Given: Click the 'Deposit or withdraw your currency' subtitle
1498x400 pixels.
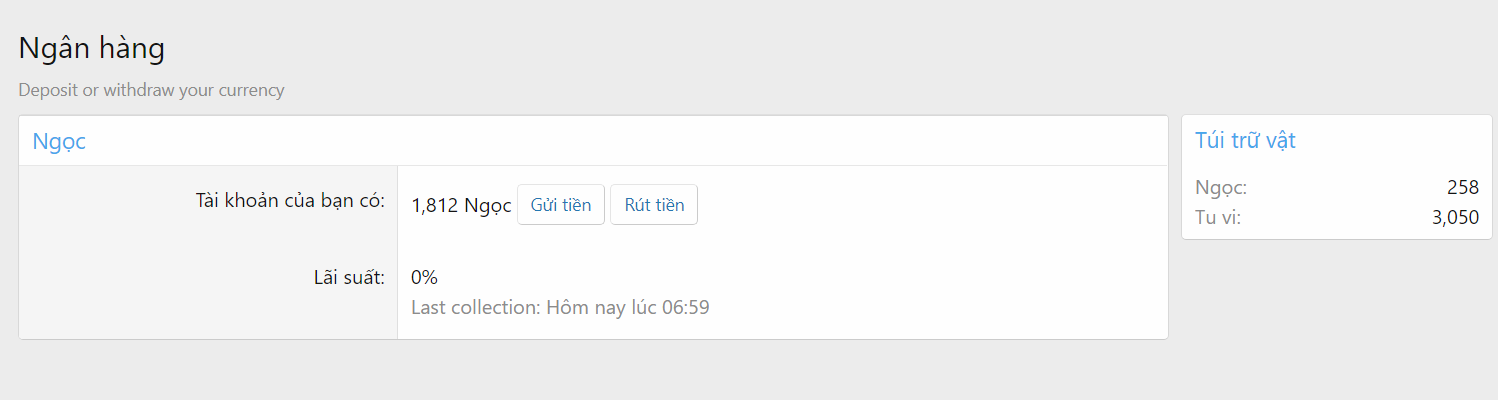Looking at the screenshot, I should click(x=151, y=90).
